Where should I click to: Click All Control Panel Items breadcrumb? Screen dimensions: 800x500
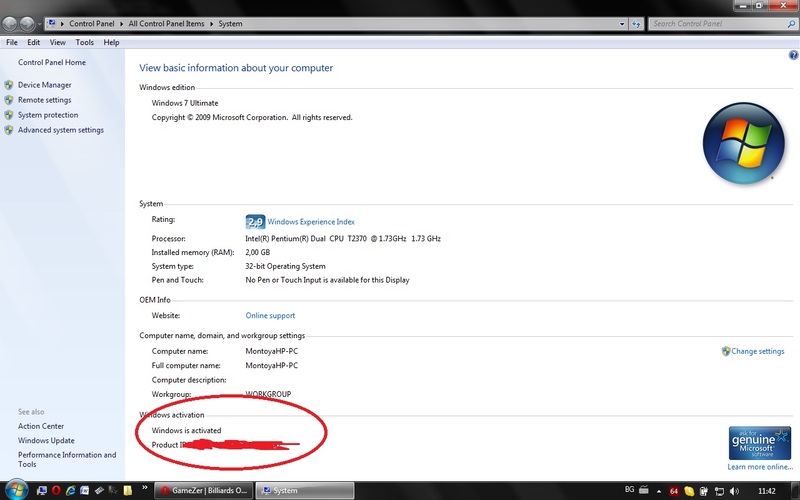click(x=166, y=23)
